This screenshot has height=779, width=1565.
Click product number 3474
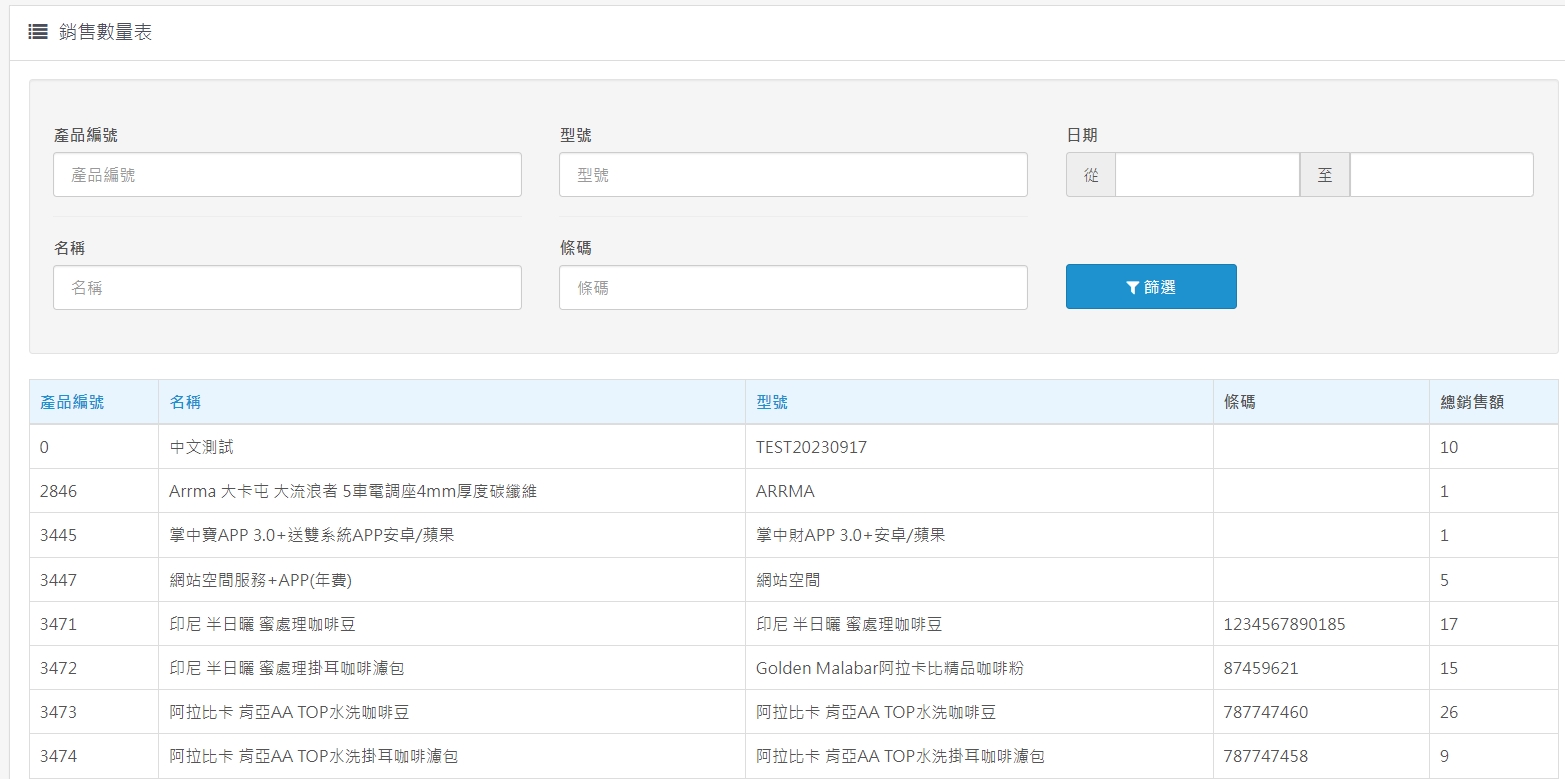58,756
